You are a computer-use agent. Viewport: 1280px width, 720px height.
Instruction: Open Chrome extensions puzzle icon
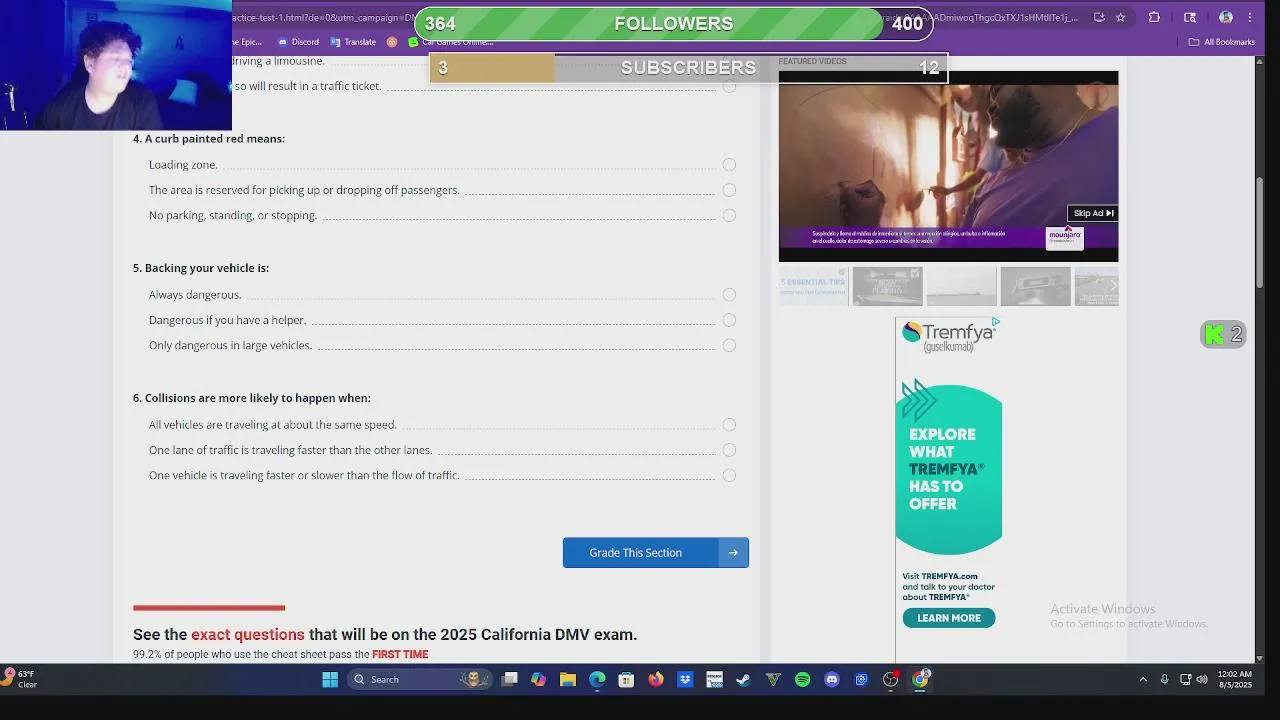[1154, 17]
